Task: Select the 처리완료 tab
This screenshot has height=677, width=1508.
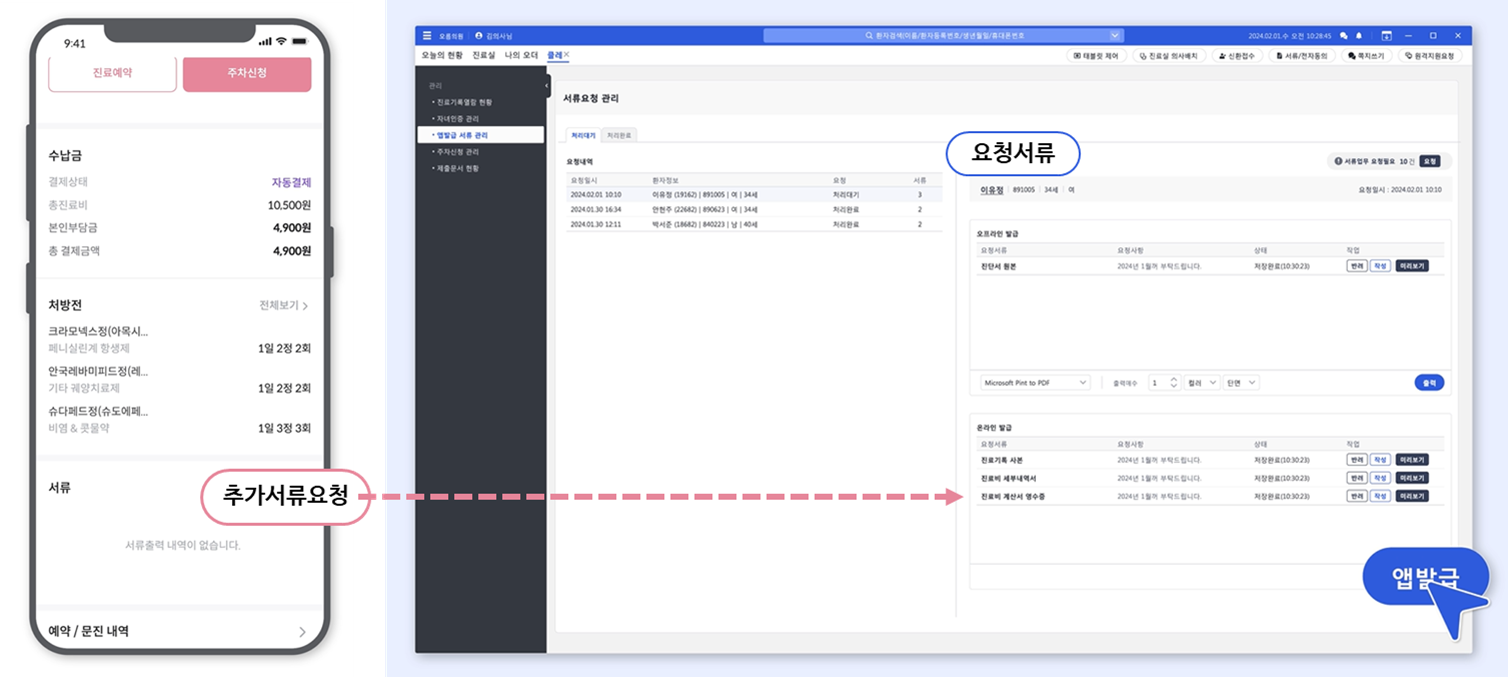Action: click(618, 135)
